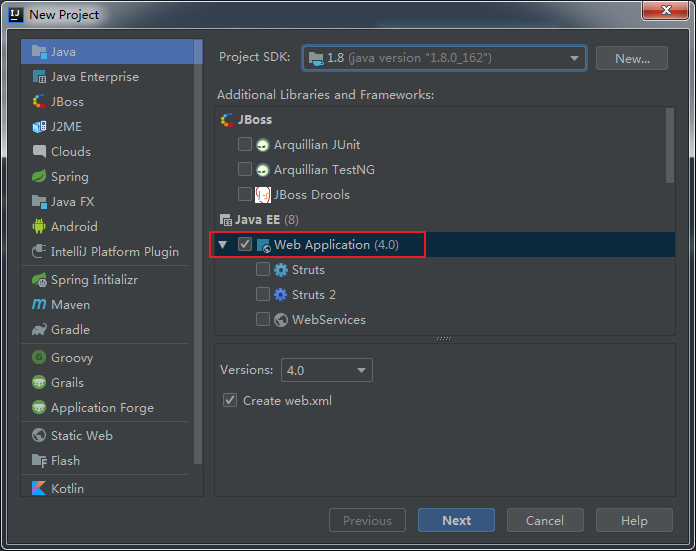Click the WebServices globe icon
Viewport: 696px width, 551px height.
(281, 320)
